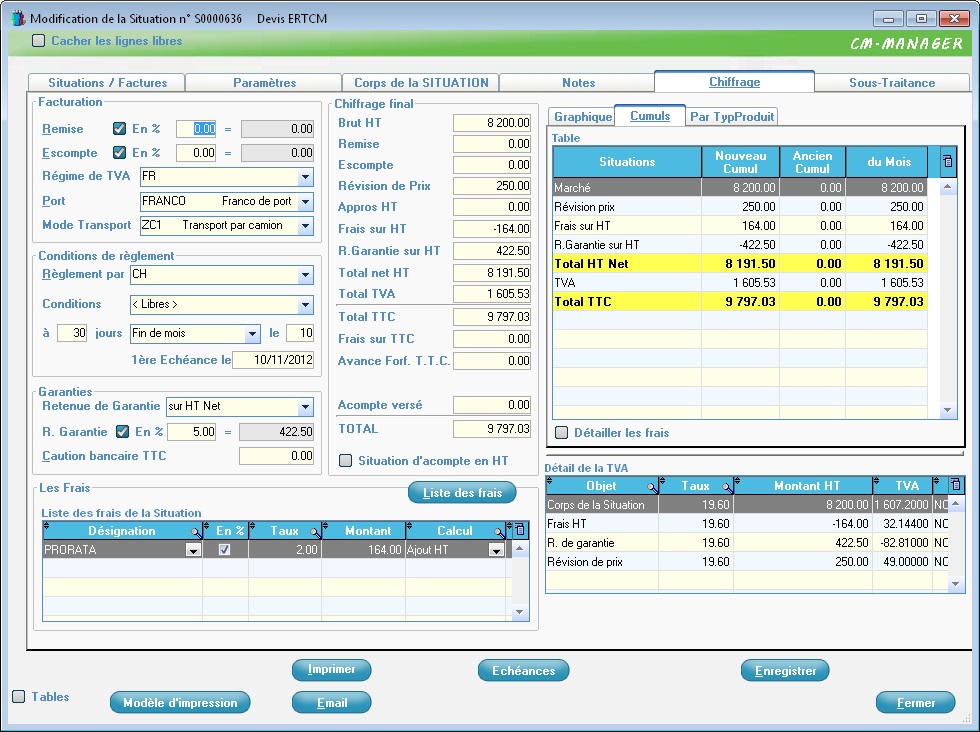Image resolution: width=980 pixels, height=732 pixels.
Task: Expand PRORATA designation dropdown arrow
Action: pyautogui.click(x=193, y=550)
